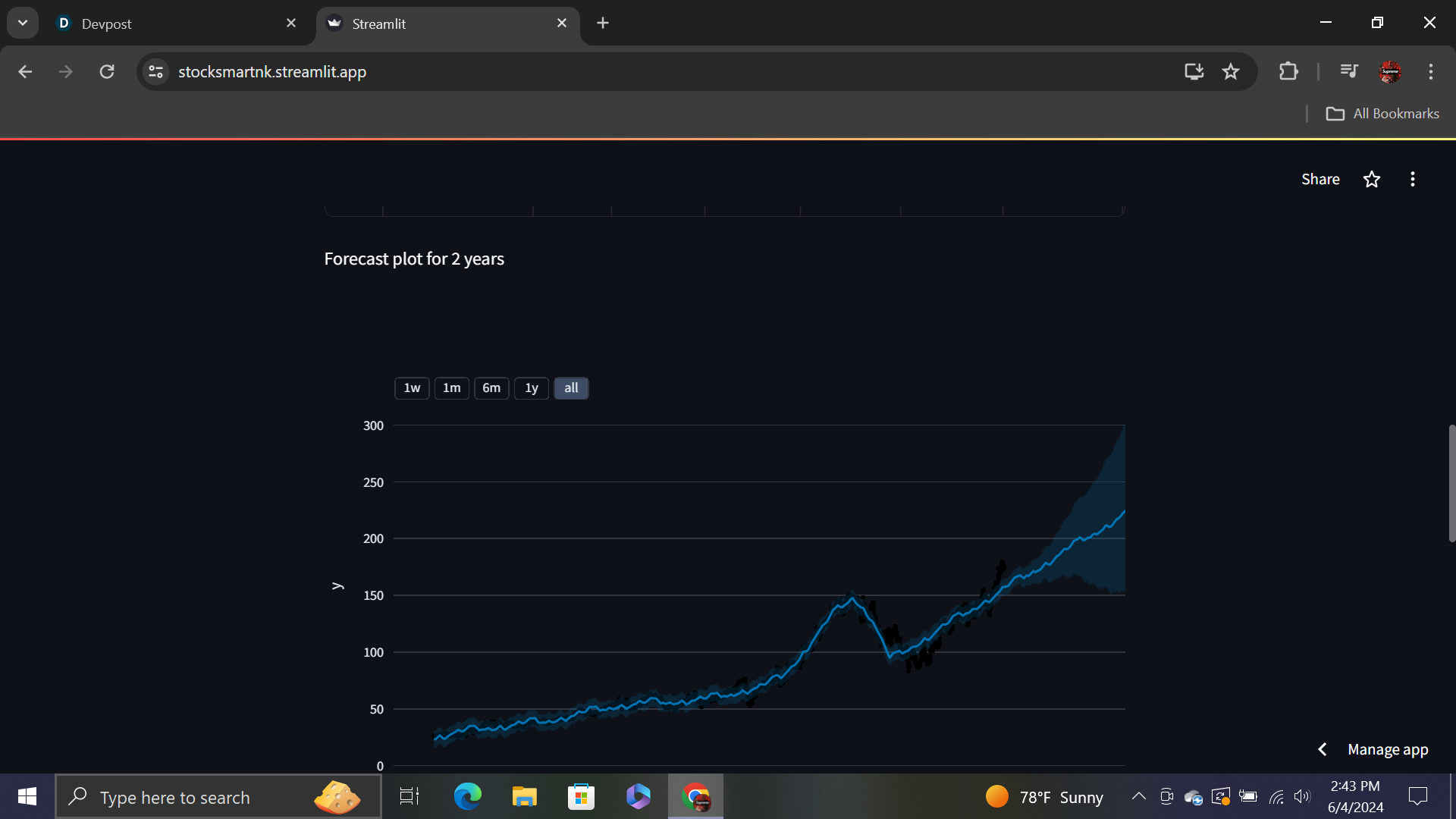The width and height of the screenshot is (1456, 819).
Task: Click the install app icon in address bar
Action: [x=1194, y=72]
